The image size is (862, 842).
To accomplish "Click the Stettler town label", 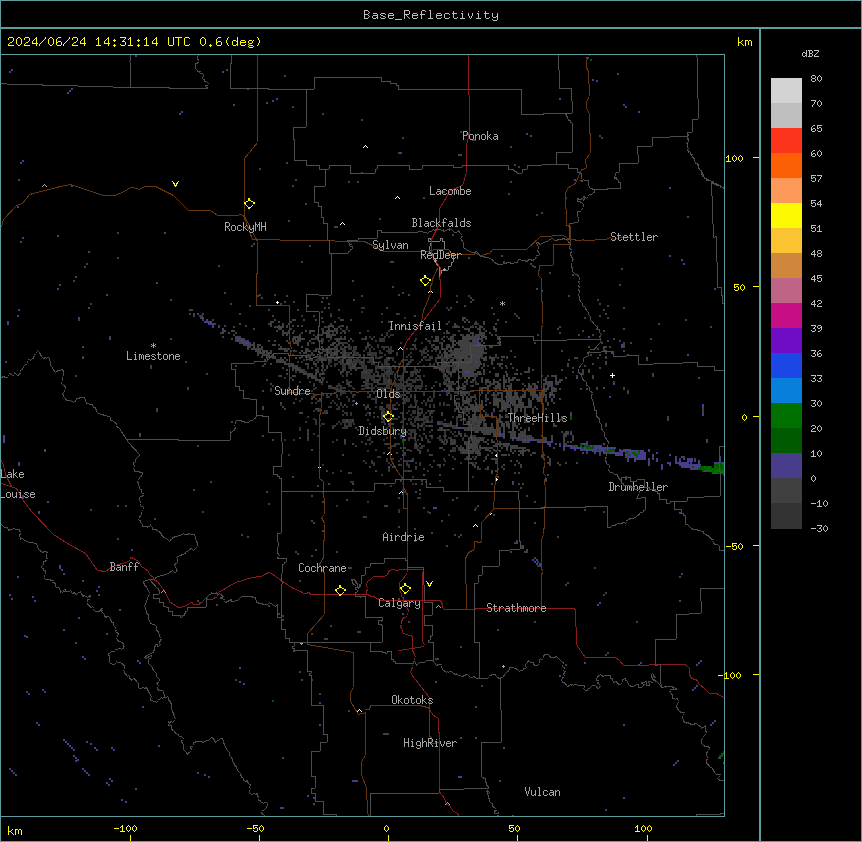I will click(634, 237).
